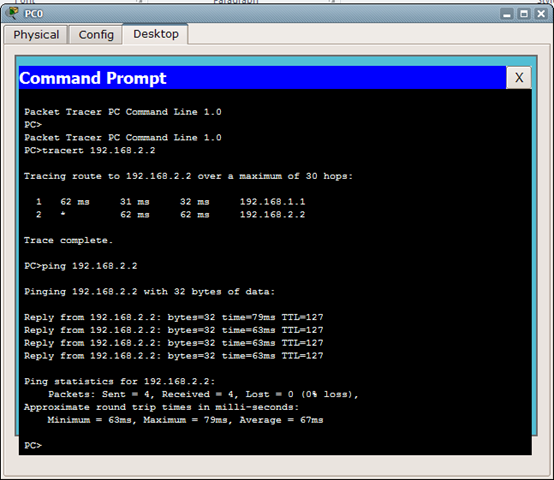This screenshot has width=554, height=480.
Task: Click the tracert 192.168.2.2 command line
Action: tap(90, 150)
